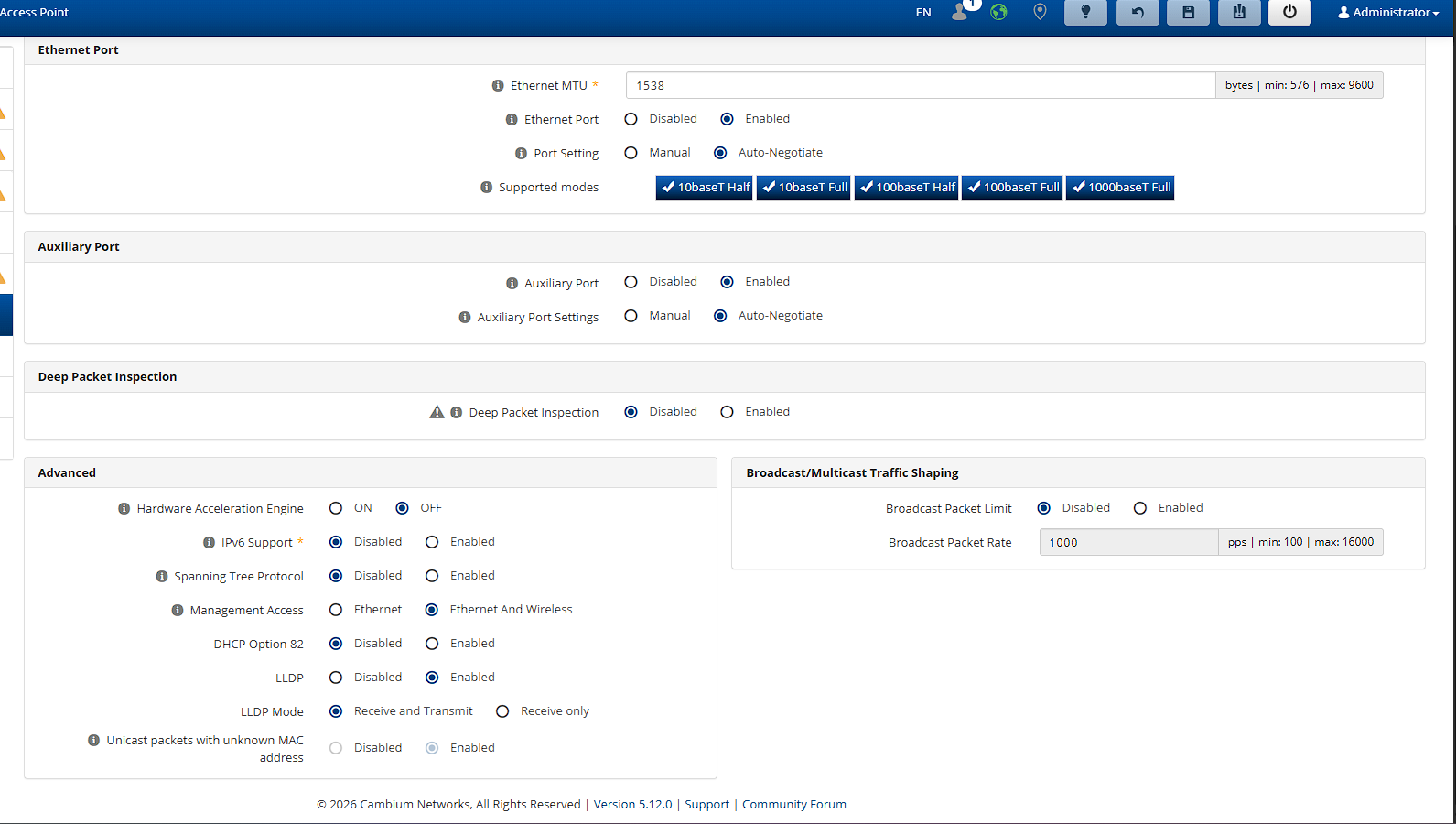Click info icon next to Ethernet MTU
Screen dimensions: 1456x824
[498, 85]
